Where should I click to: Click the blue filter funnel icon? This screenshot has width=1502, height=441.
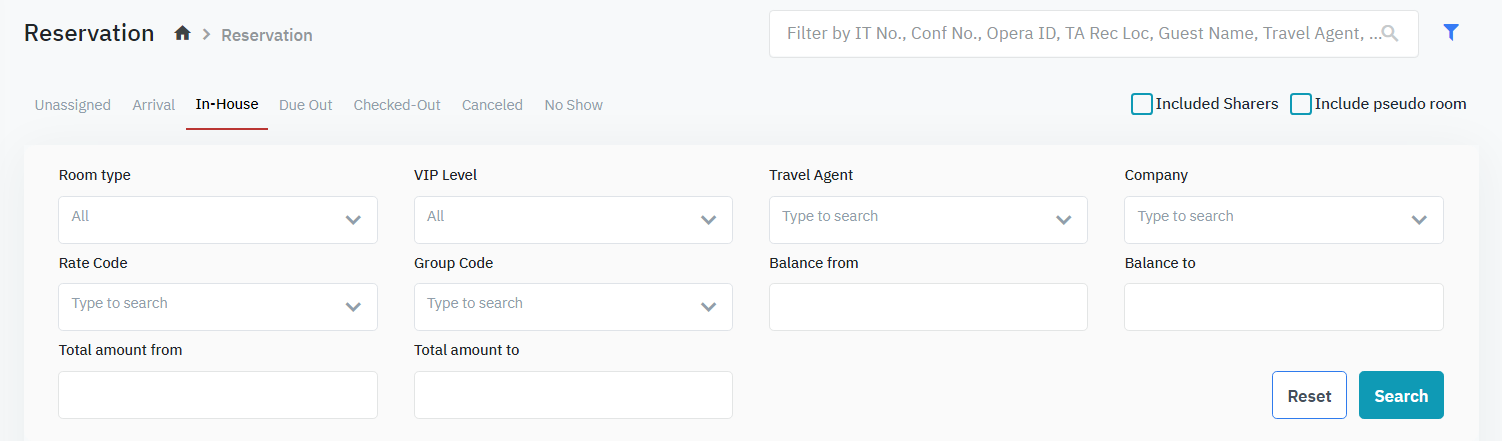click(x=1451, y=33)
